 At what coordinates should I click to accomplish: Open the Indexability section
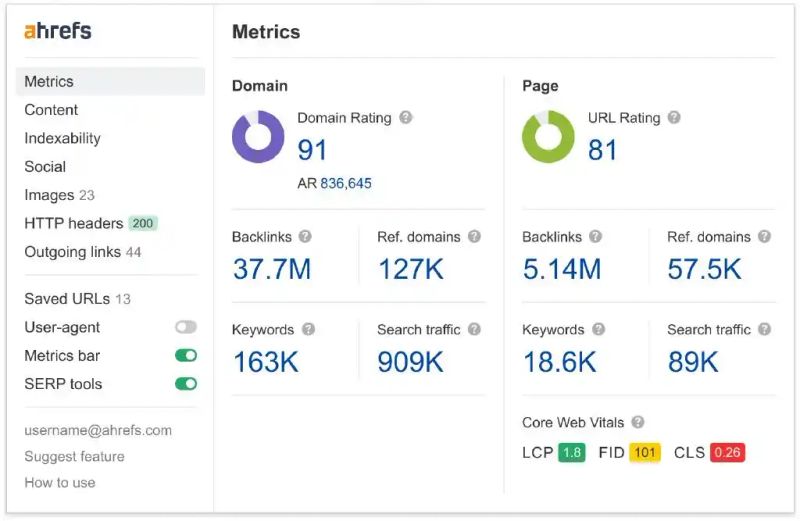(x=62, y=138)
